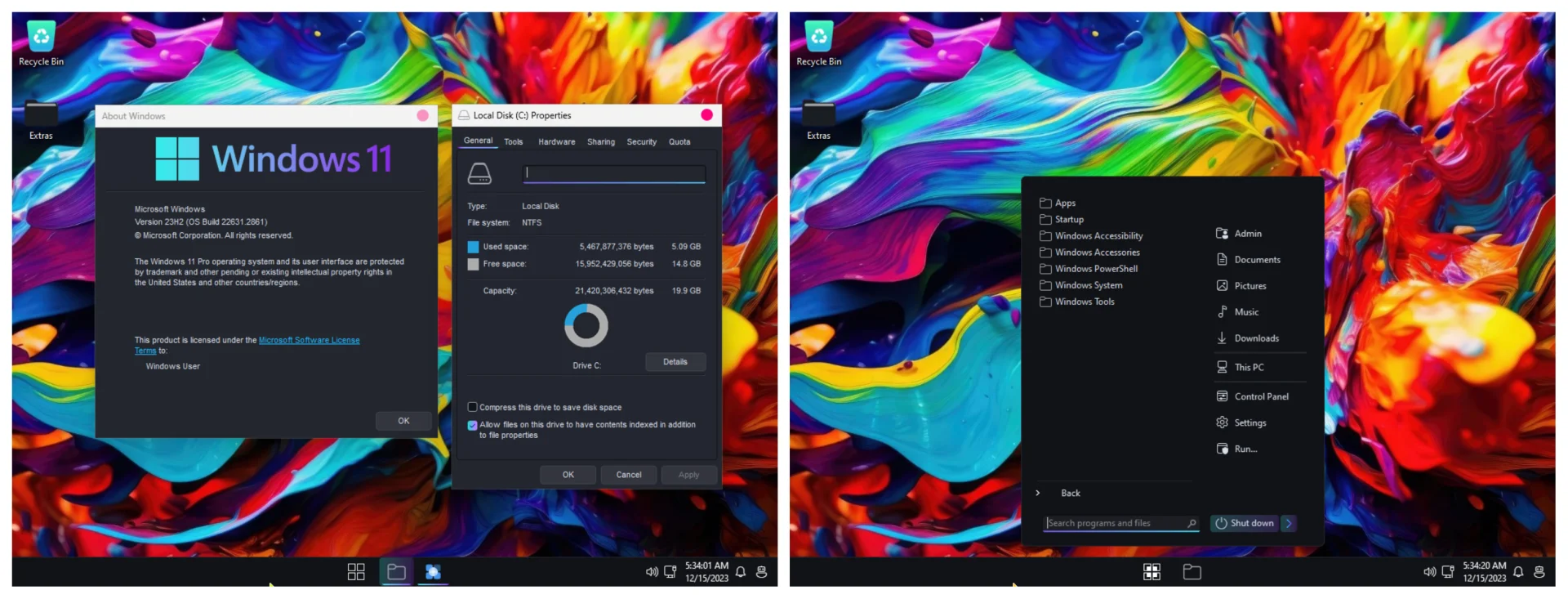The height and width of the screenshot is (599, 1568).
Task: Click network icon on right taskbar
Action: click(x=1448, y=572)
